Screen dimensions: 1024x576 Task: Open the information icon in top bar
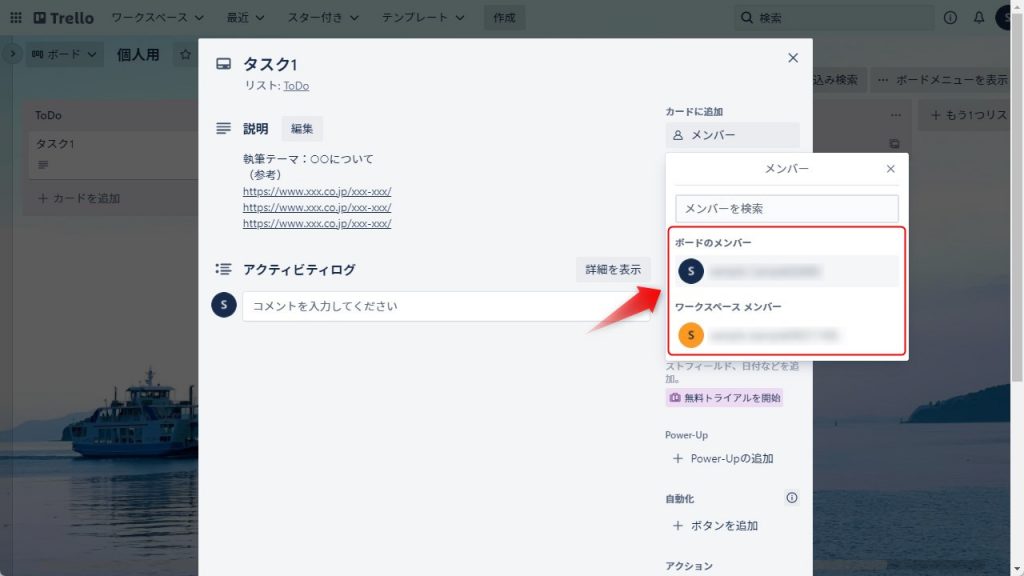pos(950,18)
